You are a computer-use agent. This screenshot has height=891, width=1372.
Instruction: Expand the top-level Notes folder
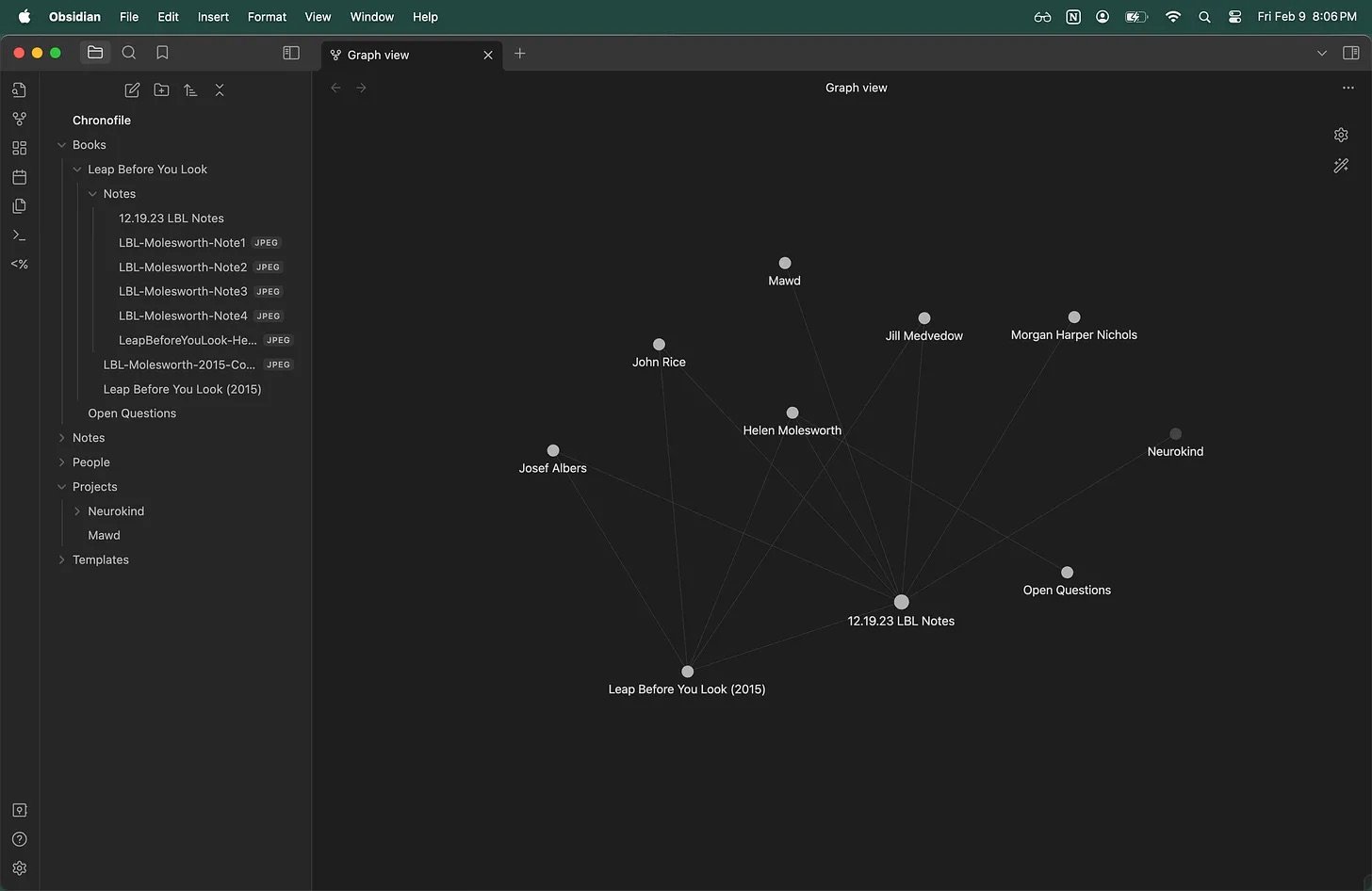(x=62, y=438)
